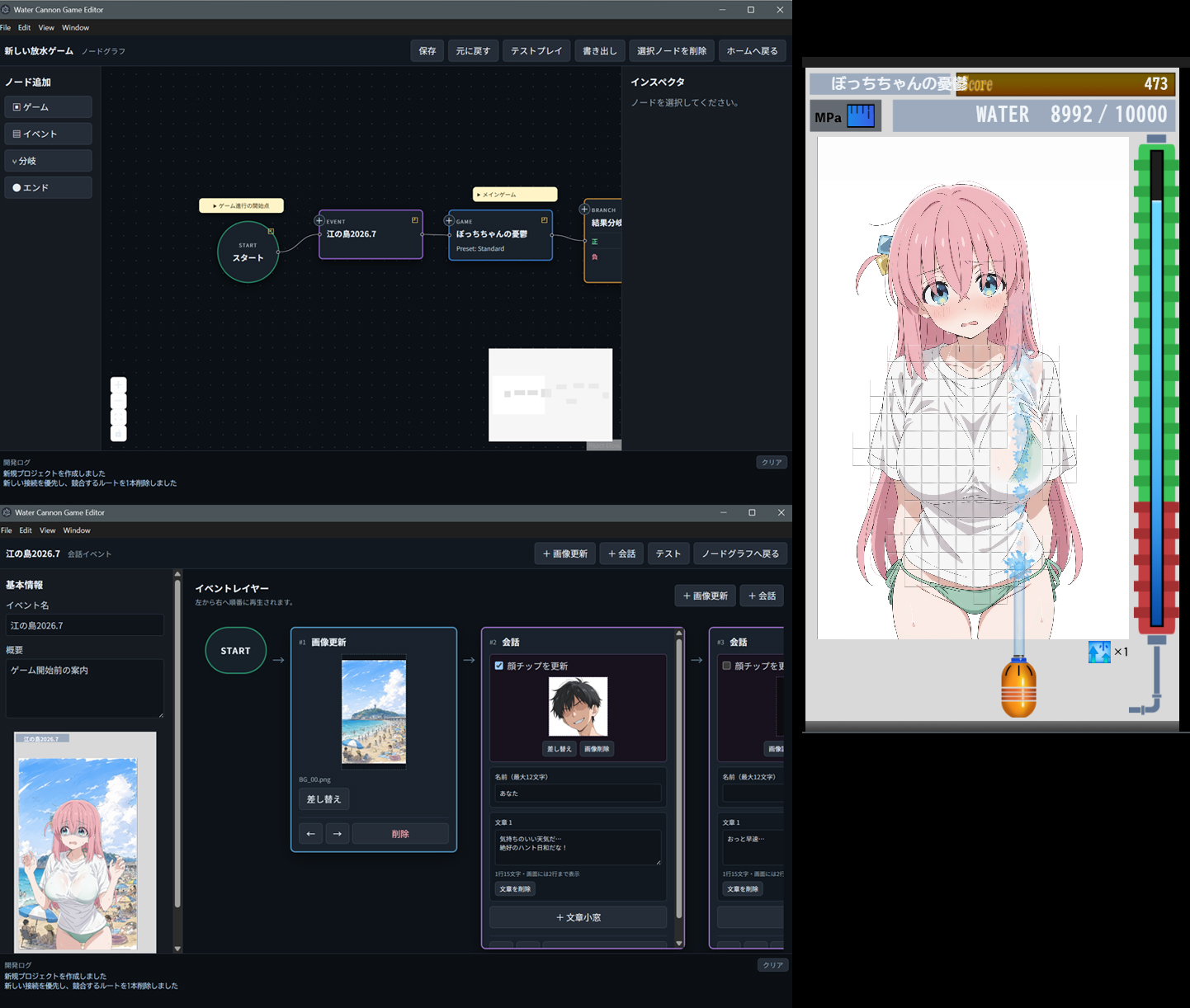Add an エンド node from the ノード追加 panel
This screenshot has width=1190, height=1008.
click(49, 187)
